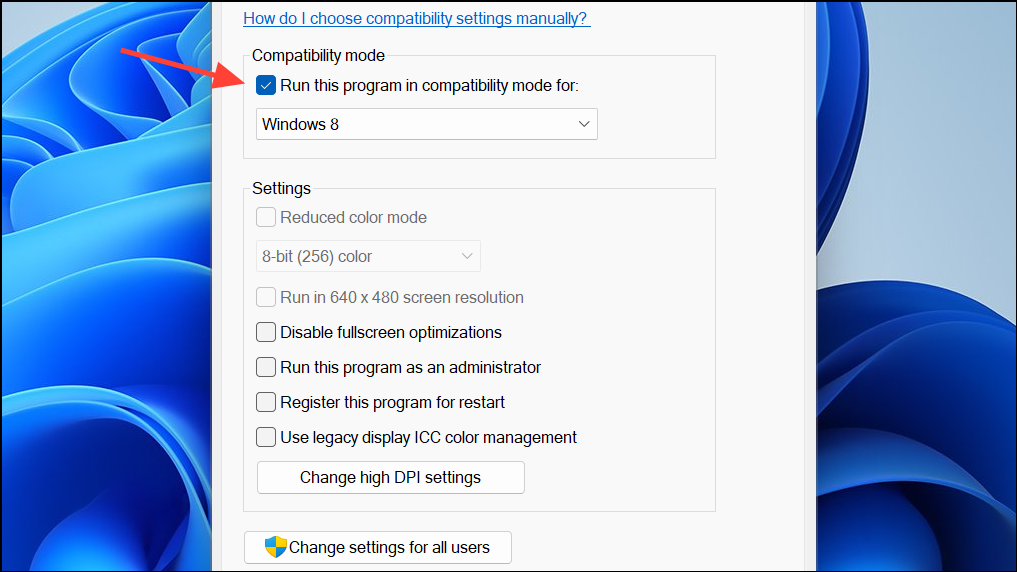This screenshot has width=1017, height=572.
Task: Toggle the Reduced color mode checkbox
Action: click(x=266, y=218)
